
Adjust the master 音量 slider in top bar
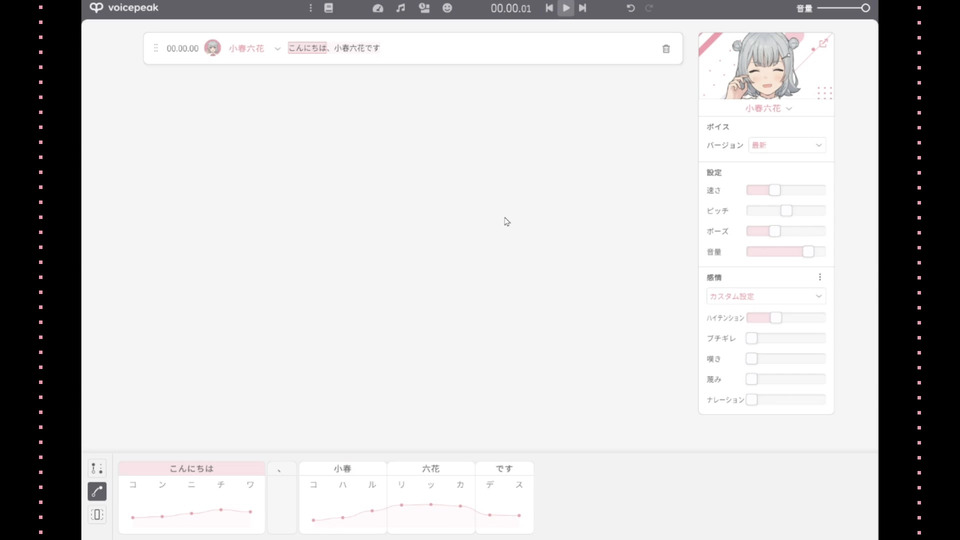(x=843, y=8)
